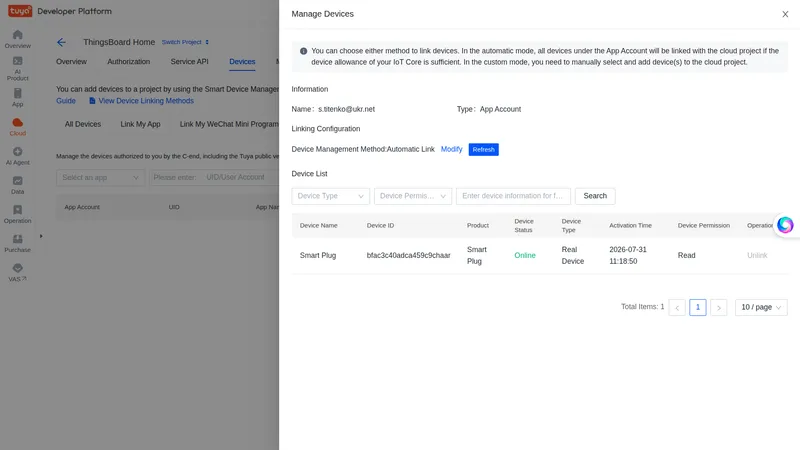Image resolution: width=800 pixels, height=450 pixels.
Task: Click the Activation Time column header
Action: click(630, 225)
